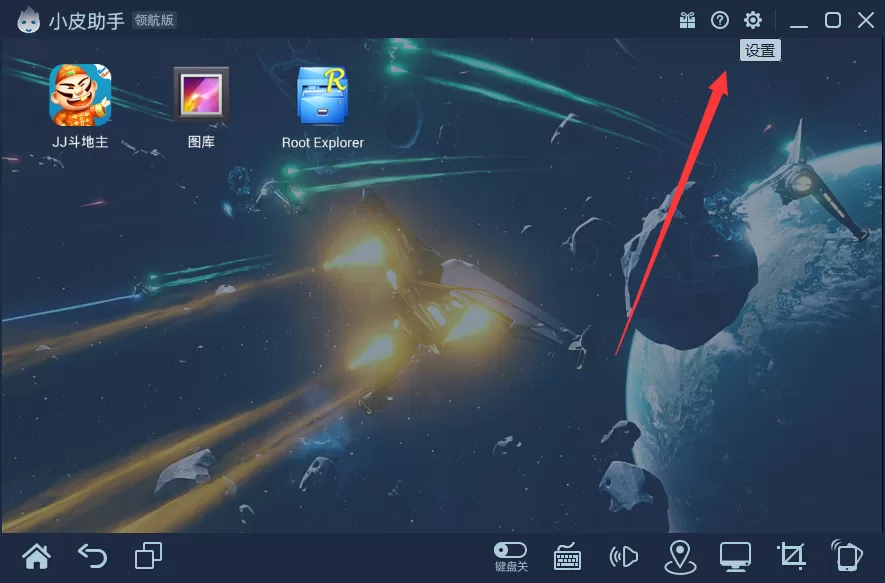Open the help question mark icon
This screenshot has width=885, height=583.
click(720, 20)
